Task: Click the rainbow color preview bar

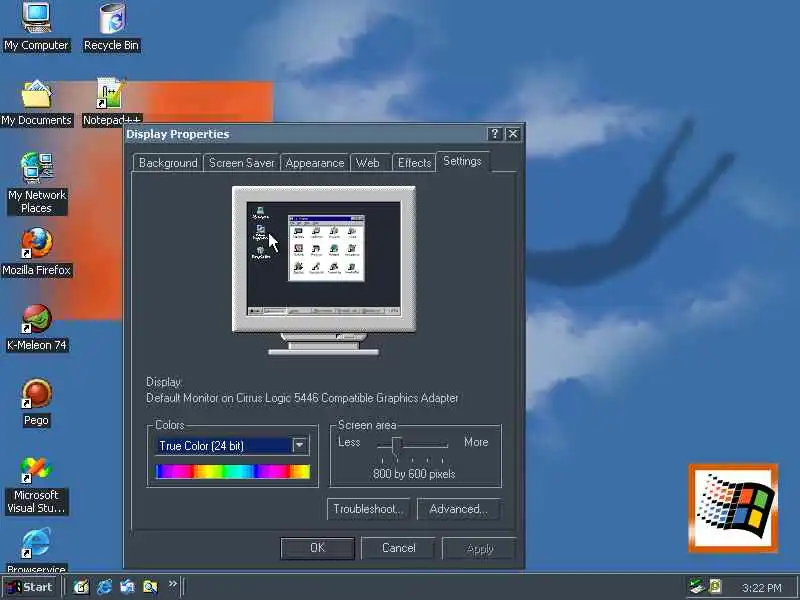Action: (233, 471)
